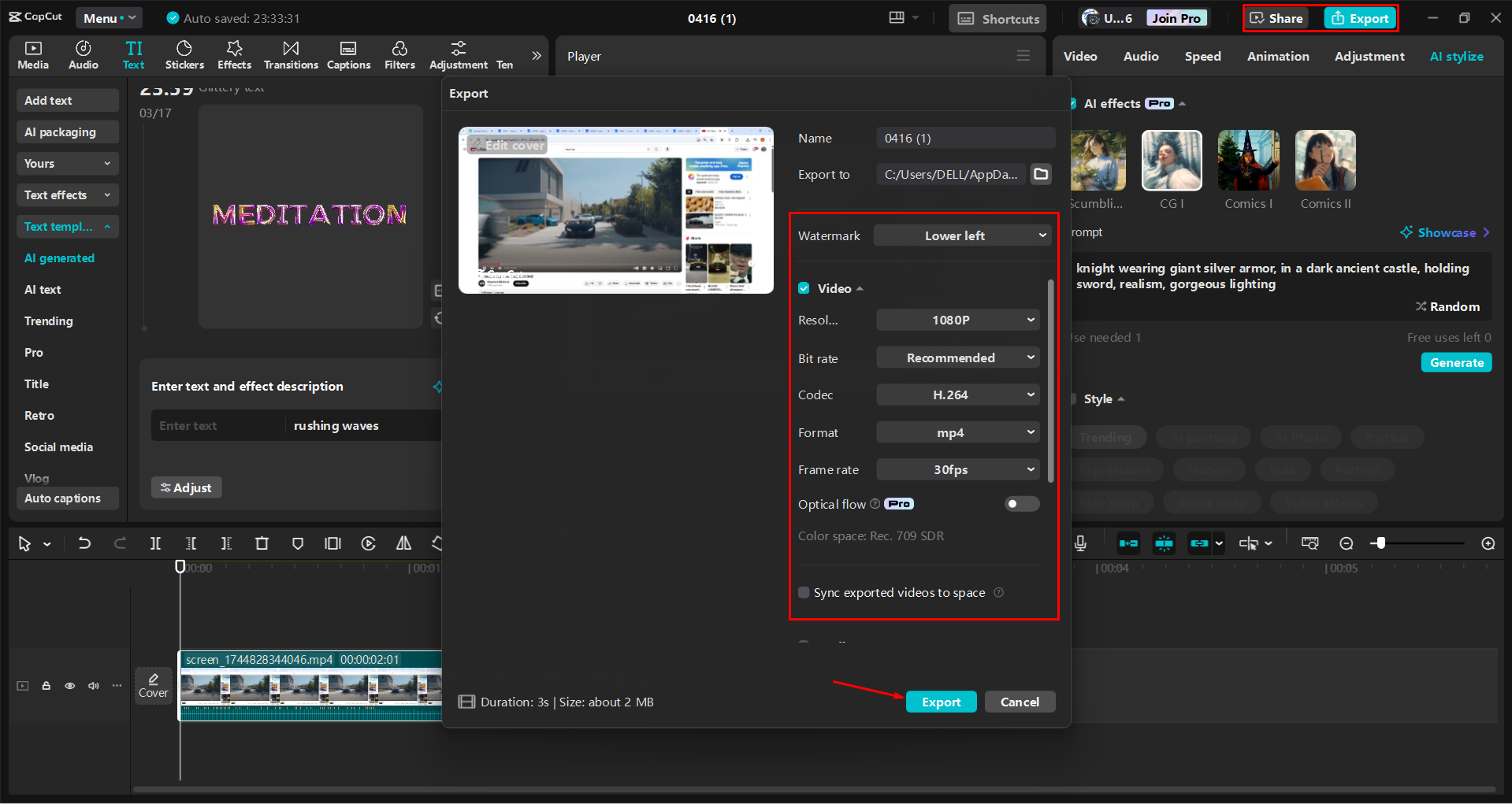Viewport: 1512px width, 804px height.
Task: Toggle auto snapping
Action: click(x=1164, y=543)
